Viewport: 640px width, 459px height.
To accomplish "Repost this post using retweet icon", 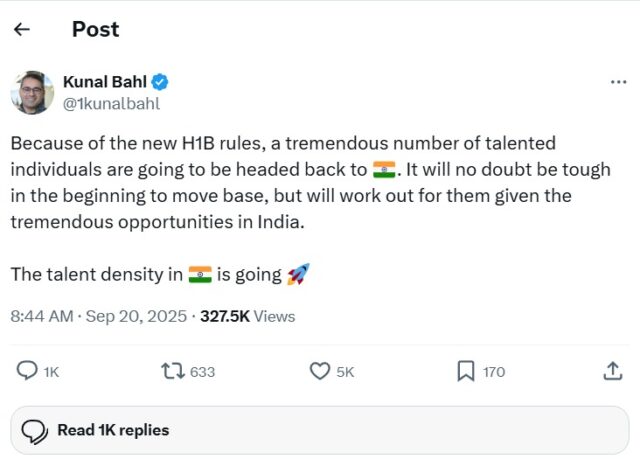I will (x=173, y=371).
